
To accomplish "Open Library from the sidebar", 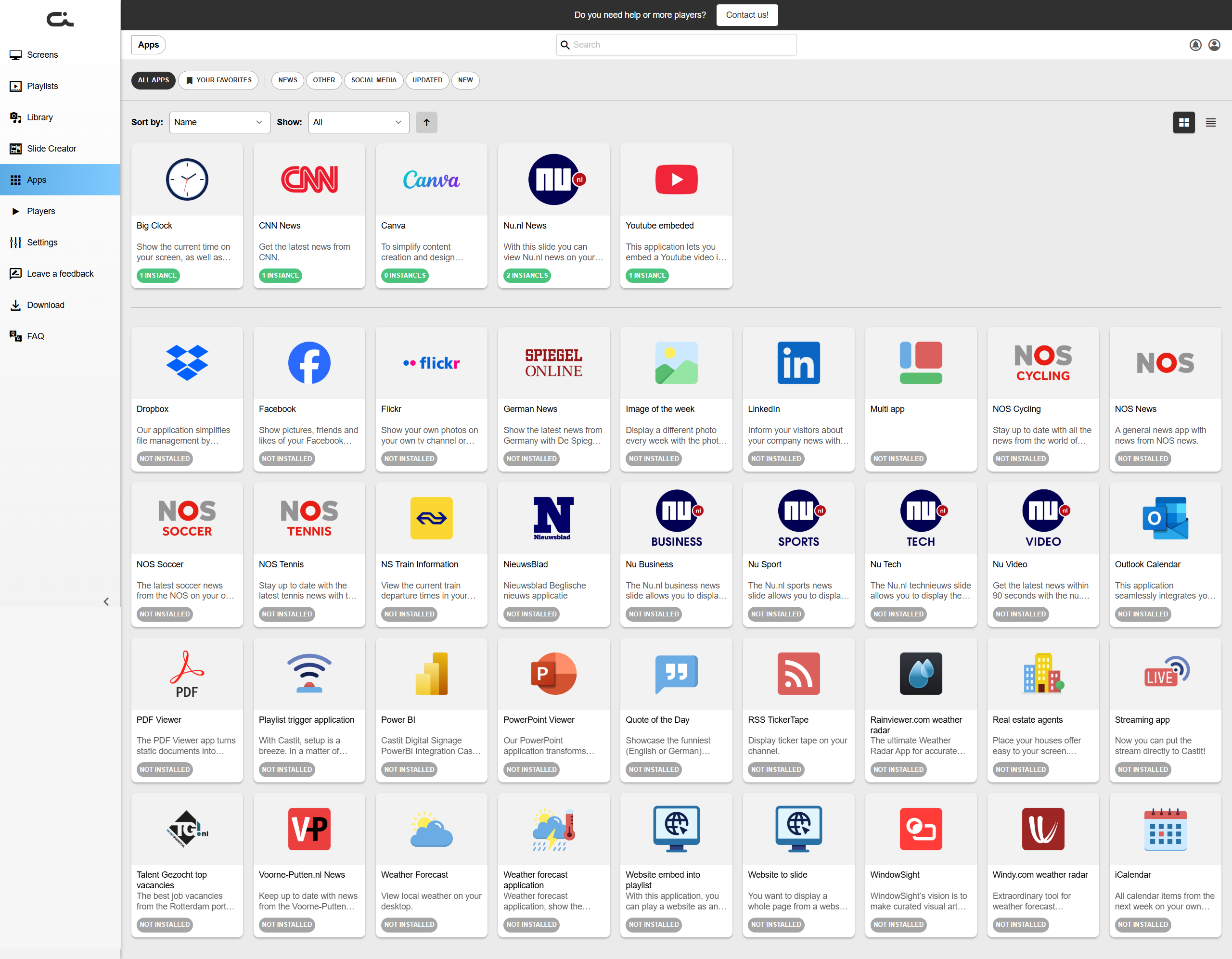I will (39, 117).
